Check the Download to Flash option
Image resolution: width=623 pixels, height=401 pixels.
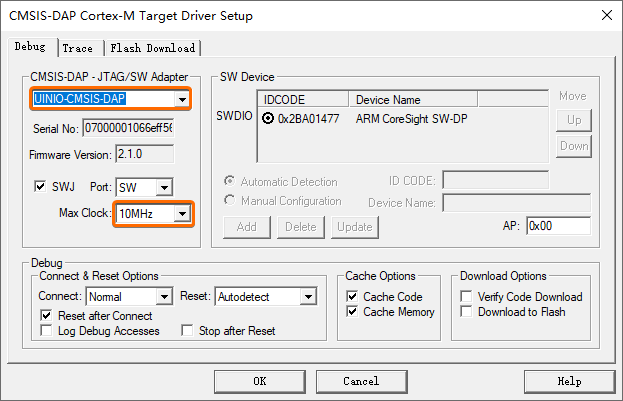click(x=466, y=312)
